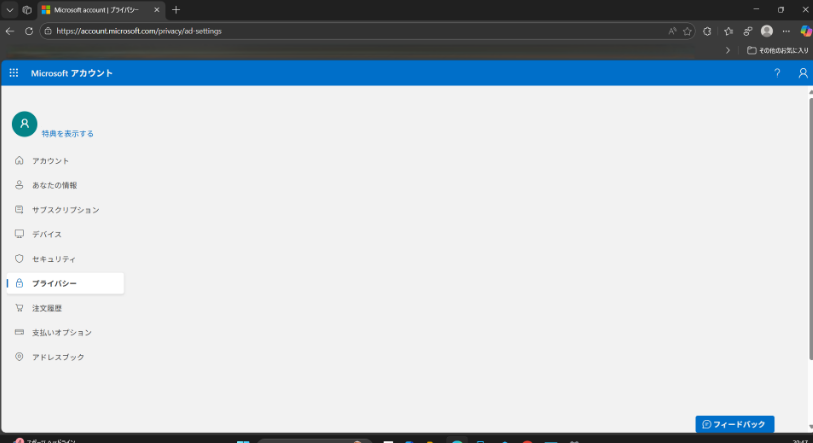Viewport: 813px width, 443px height.
Task: Click the teal profile avatar
Action: (x=24, y=124)
